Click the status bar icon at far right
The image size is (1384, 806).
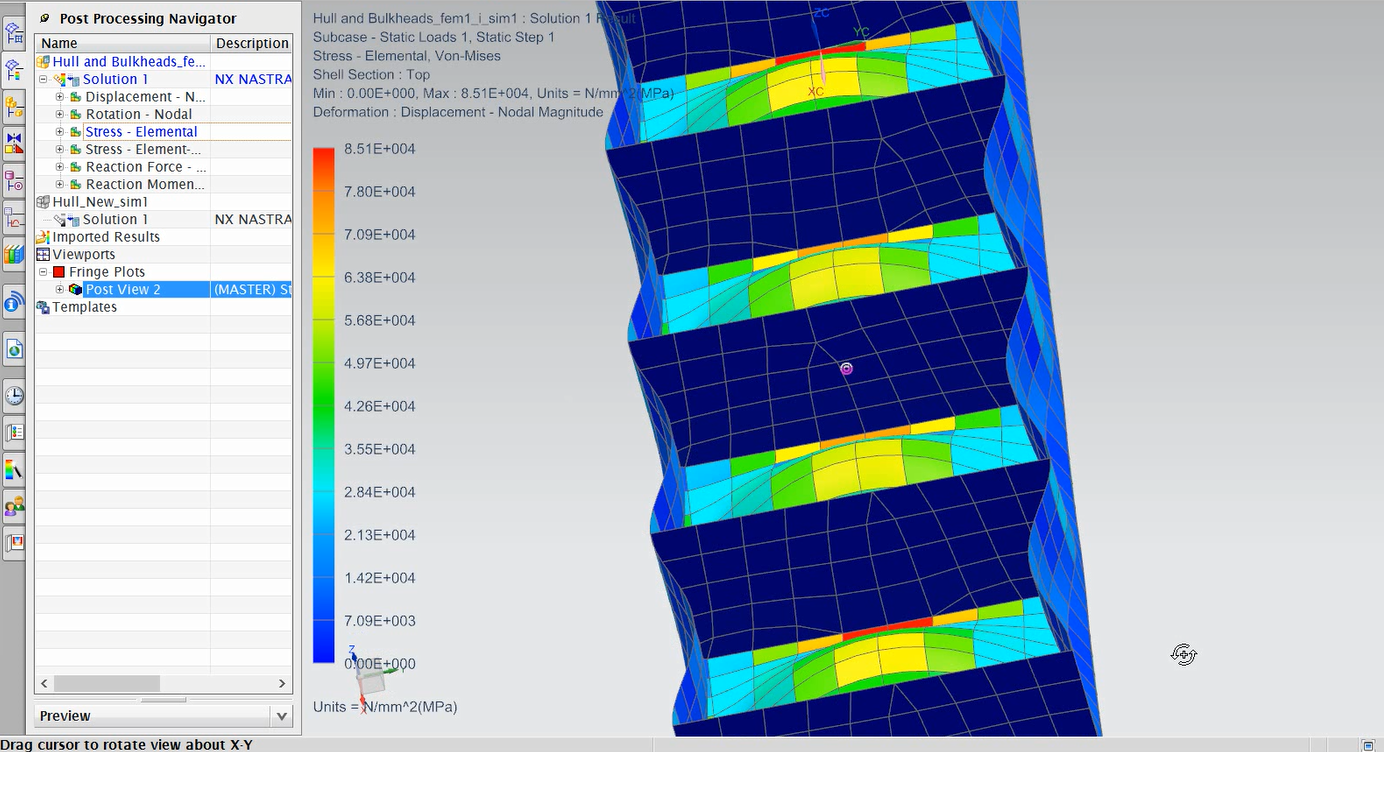click(1368, 745)
